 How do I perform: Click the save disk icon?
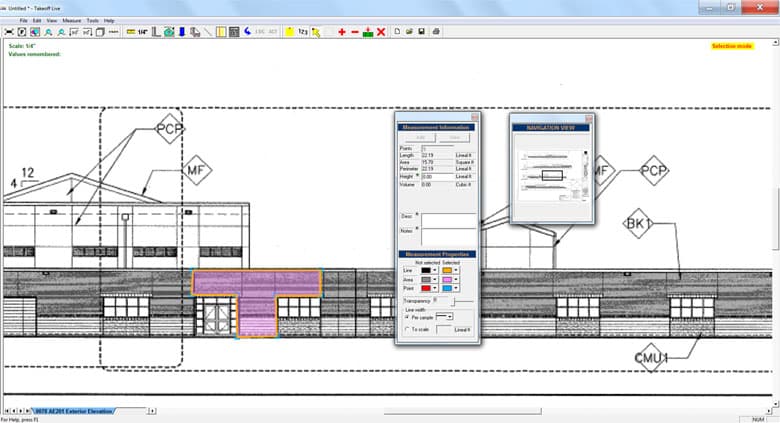point(422,32)
